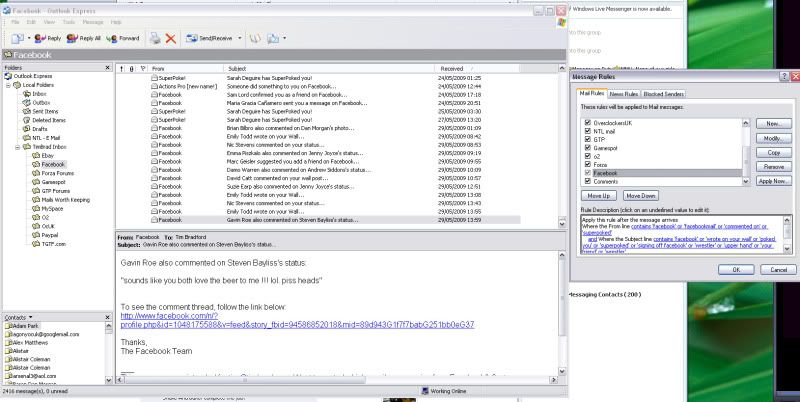Viewport: 800px width, 402px height.
Task: Select the Actions Pro [new name!] message
Action: [x=318, y=86]
